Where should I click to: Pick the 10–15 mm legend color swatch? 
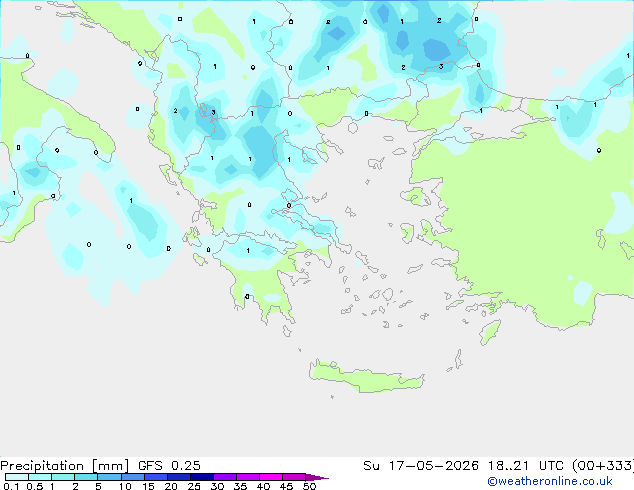[x=132, y=477]
